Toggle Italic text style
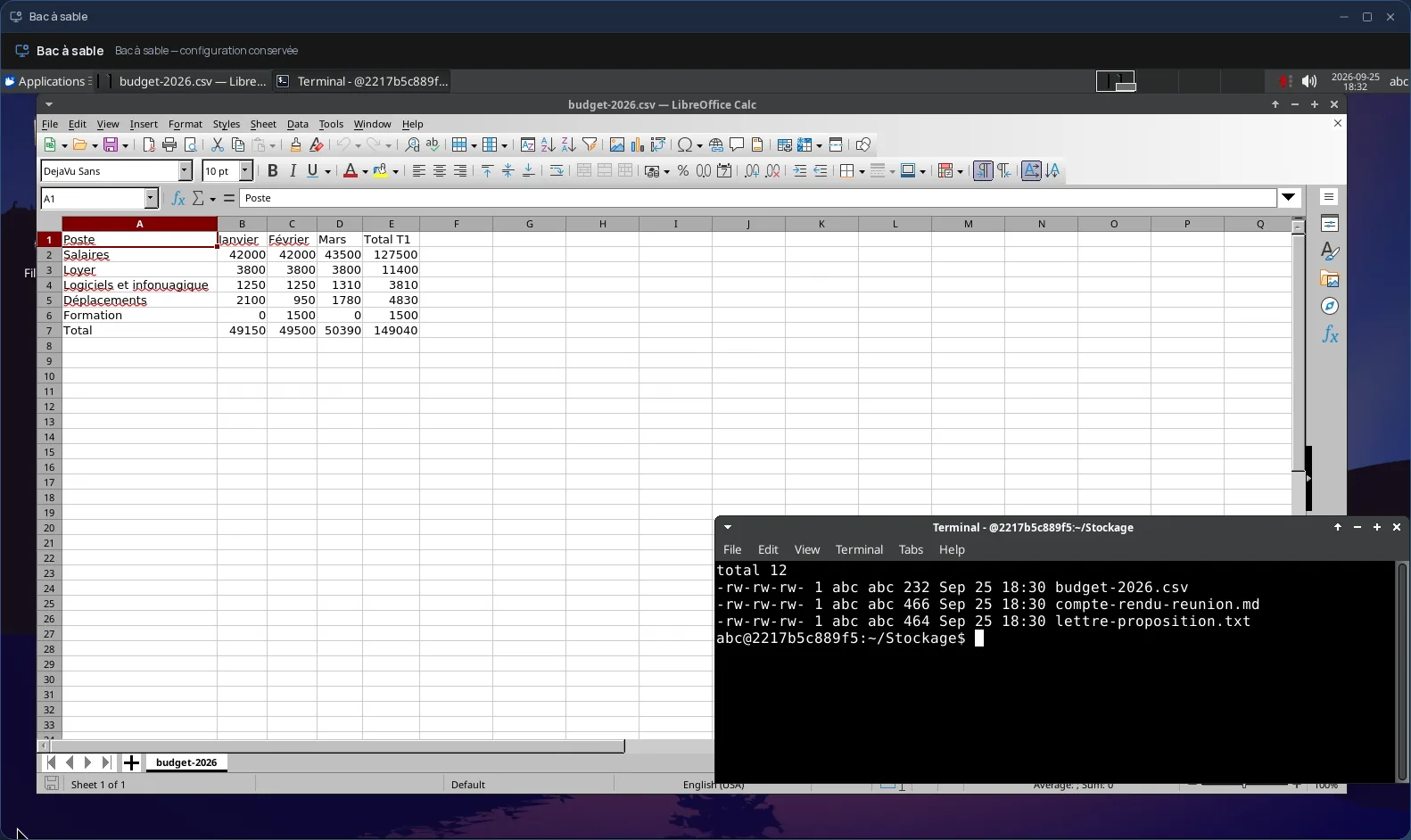The width and height of the screenshot is (1411, 840). [293, 171]
